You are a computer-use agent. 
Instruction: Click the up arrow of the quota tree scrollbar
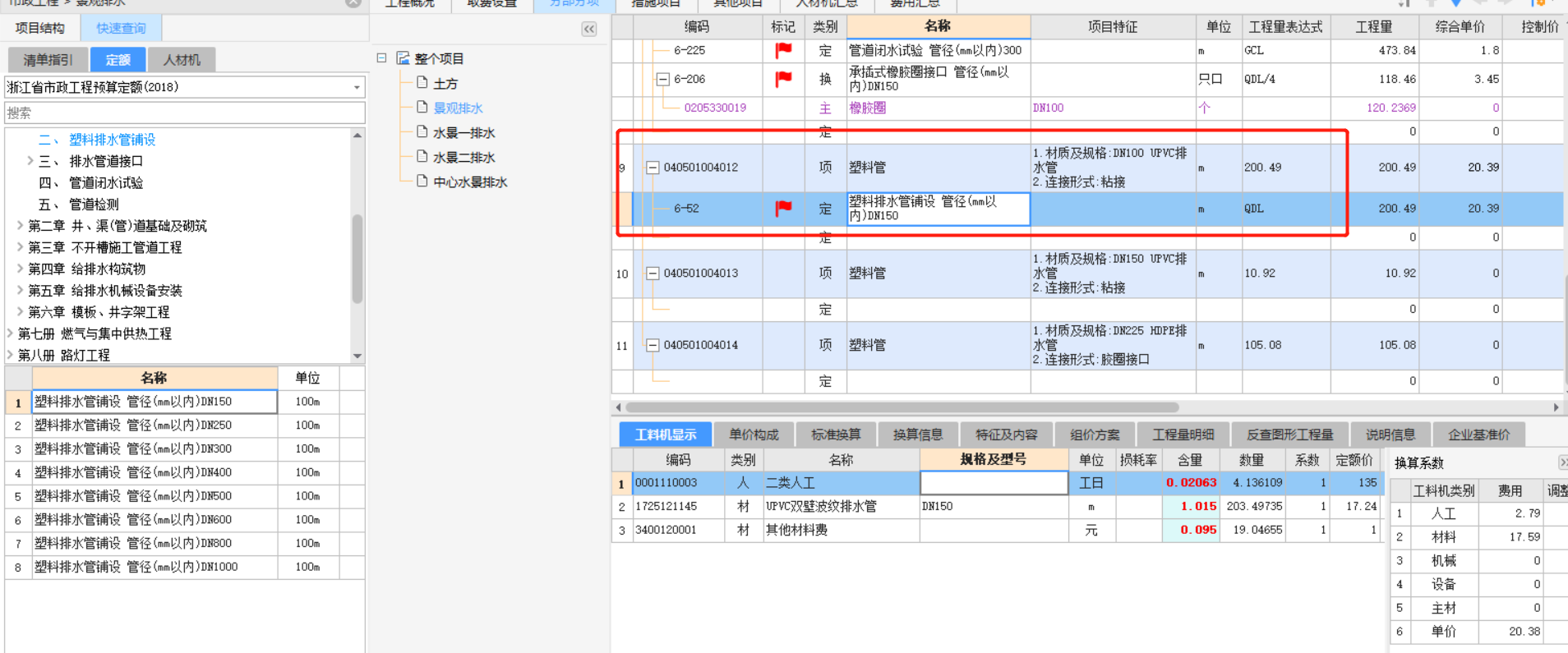point(357,136)
